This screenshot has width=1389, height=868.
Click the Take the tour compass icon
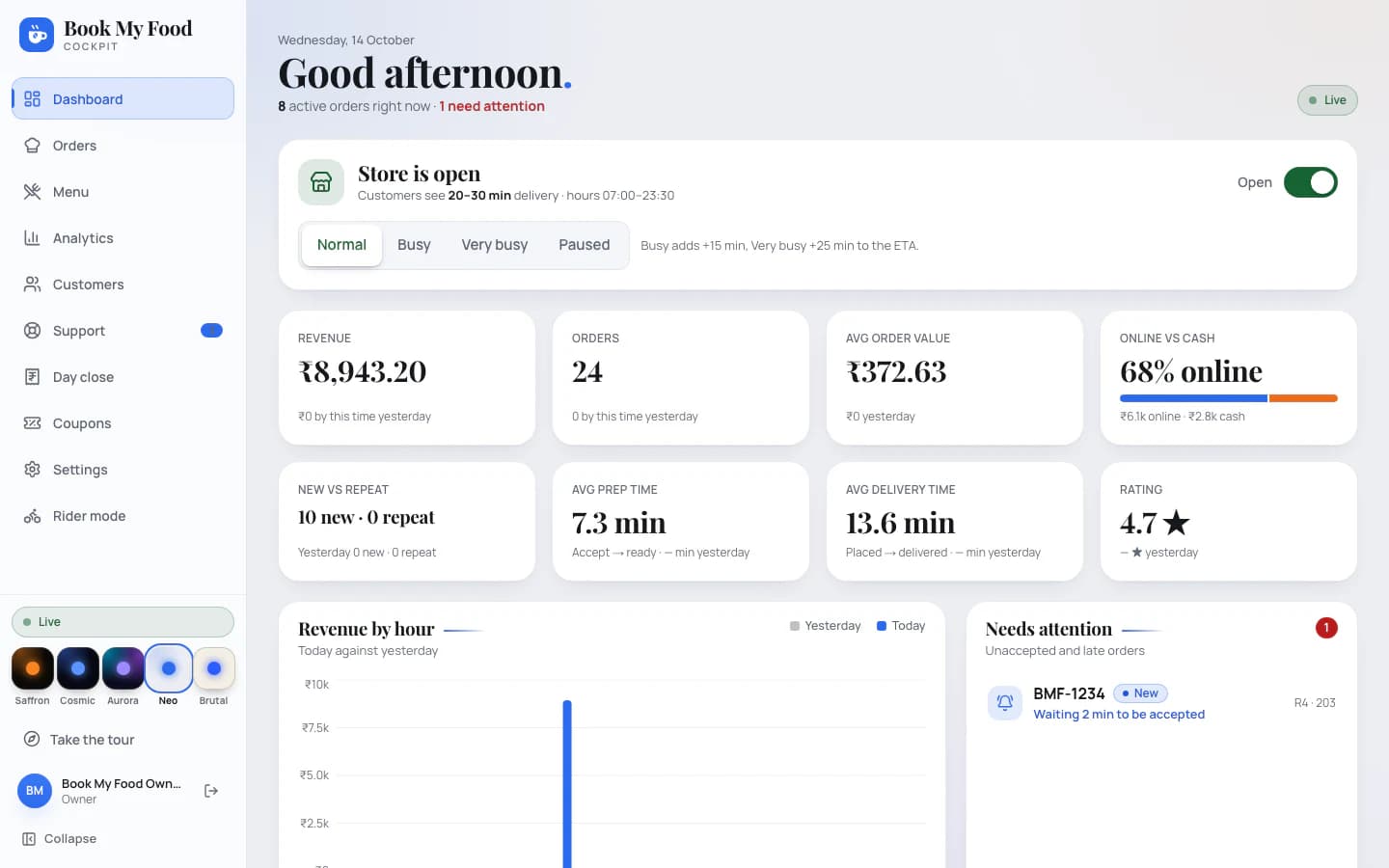pos(32,740)
